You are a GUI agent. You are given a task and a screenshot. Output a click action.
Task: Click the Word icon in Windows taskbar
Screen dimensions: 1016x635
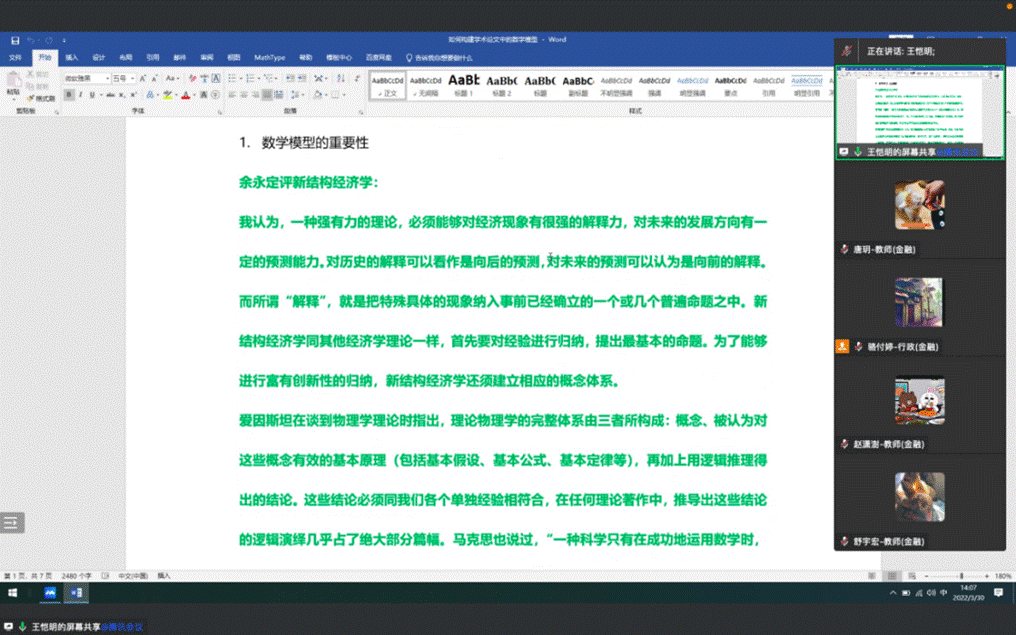tap(76, 593)
